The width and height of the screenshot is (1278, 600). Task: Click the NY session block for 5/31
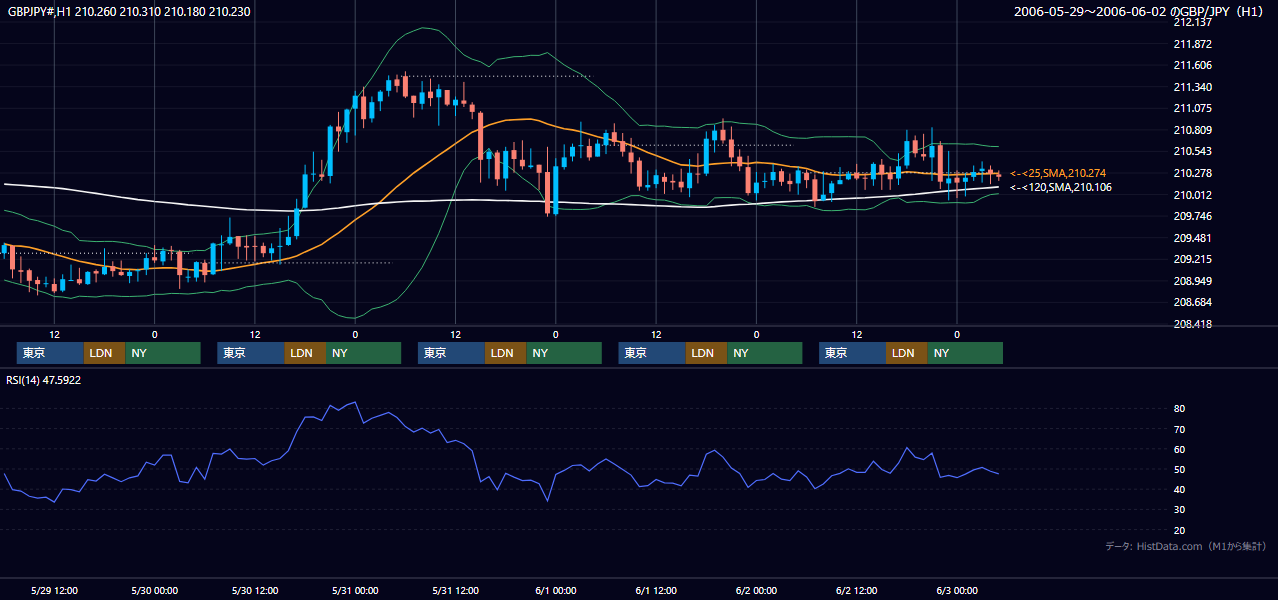(564, 353)
